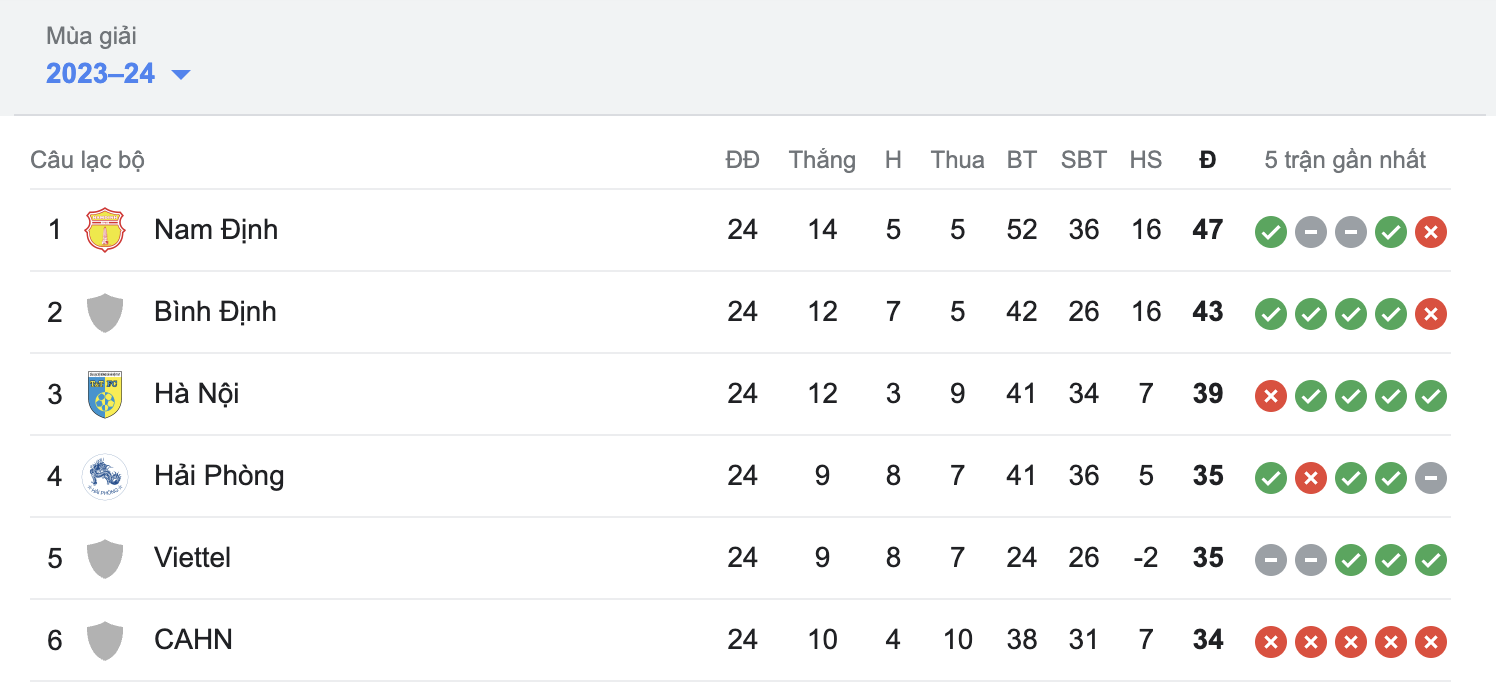Click CAHN's gray shield placeholder icon
This screenshot has width=1496, height=684.
pyautogui.click(x=105, y=640)
